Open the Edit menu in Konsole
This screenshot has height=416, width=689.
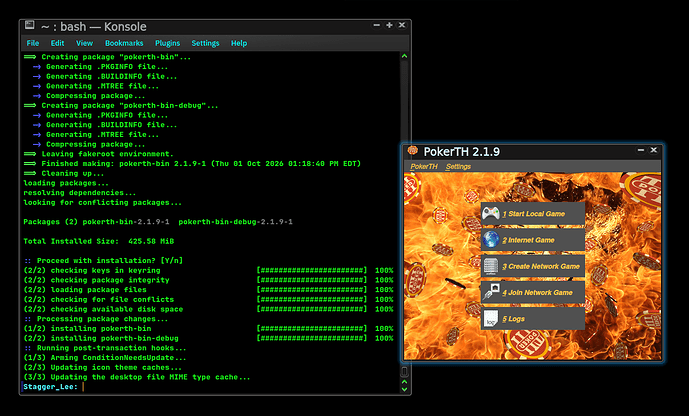click(57, 43)
